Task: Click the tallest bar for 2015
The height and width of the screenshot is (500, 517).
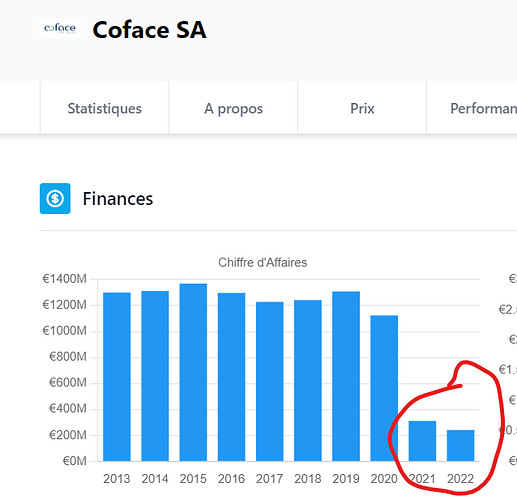Action: (193, 372)
